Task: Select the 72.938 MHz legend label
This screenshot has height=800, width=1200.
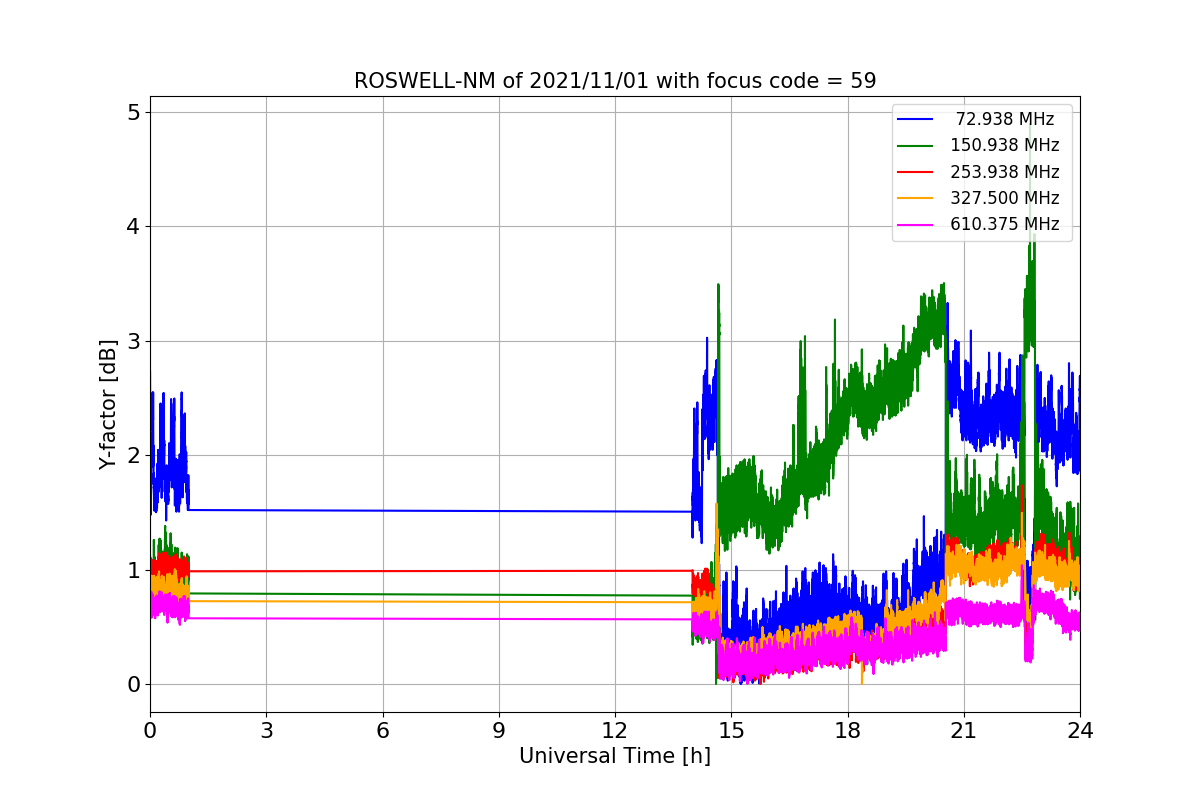Action: coord(1005,119)
